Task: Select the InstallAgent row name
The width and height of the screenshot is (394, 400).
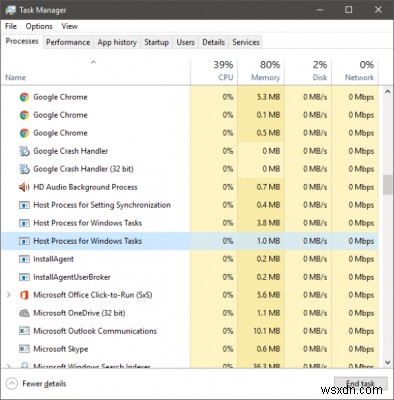Action: coord(53,259)
